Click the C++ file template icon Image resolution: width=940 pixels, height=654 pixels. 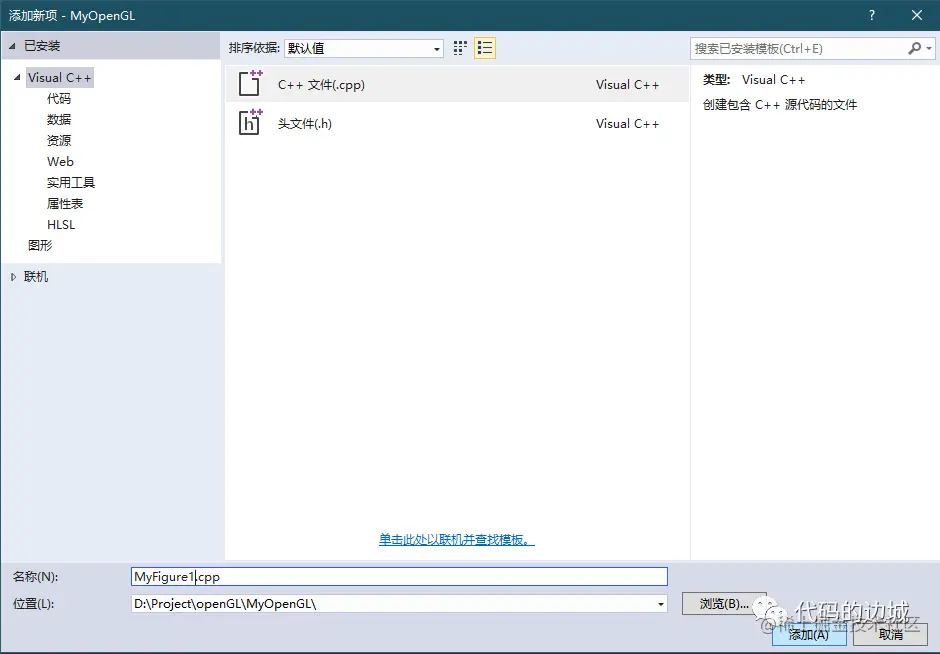click(x=250, y=83)
